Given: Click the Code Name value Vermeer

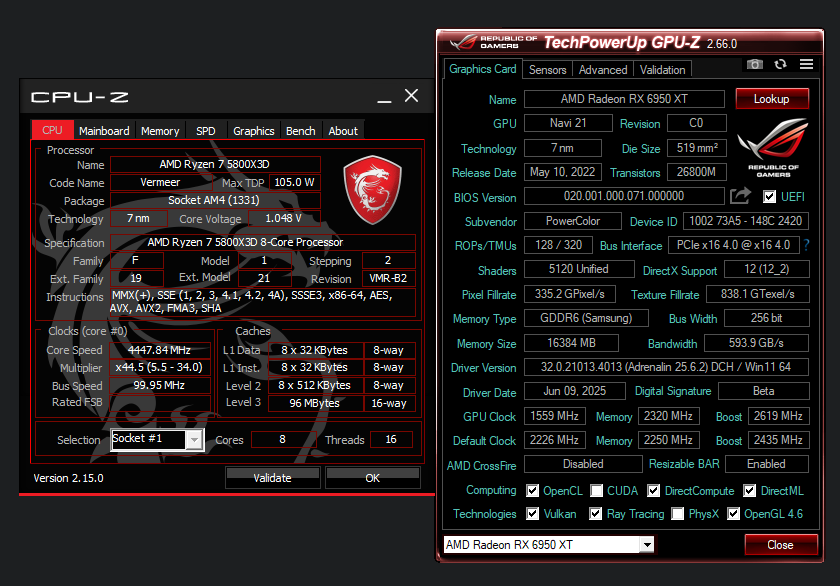Looking at the screenshot, I should pos(160,182).
